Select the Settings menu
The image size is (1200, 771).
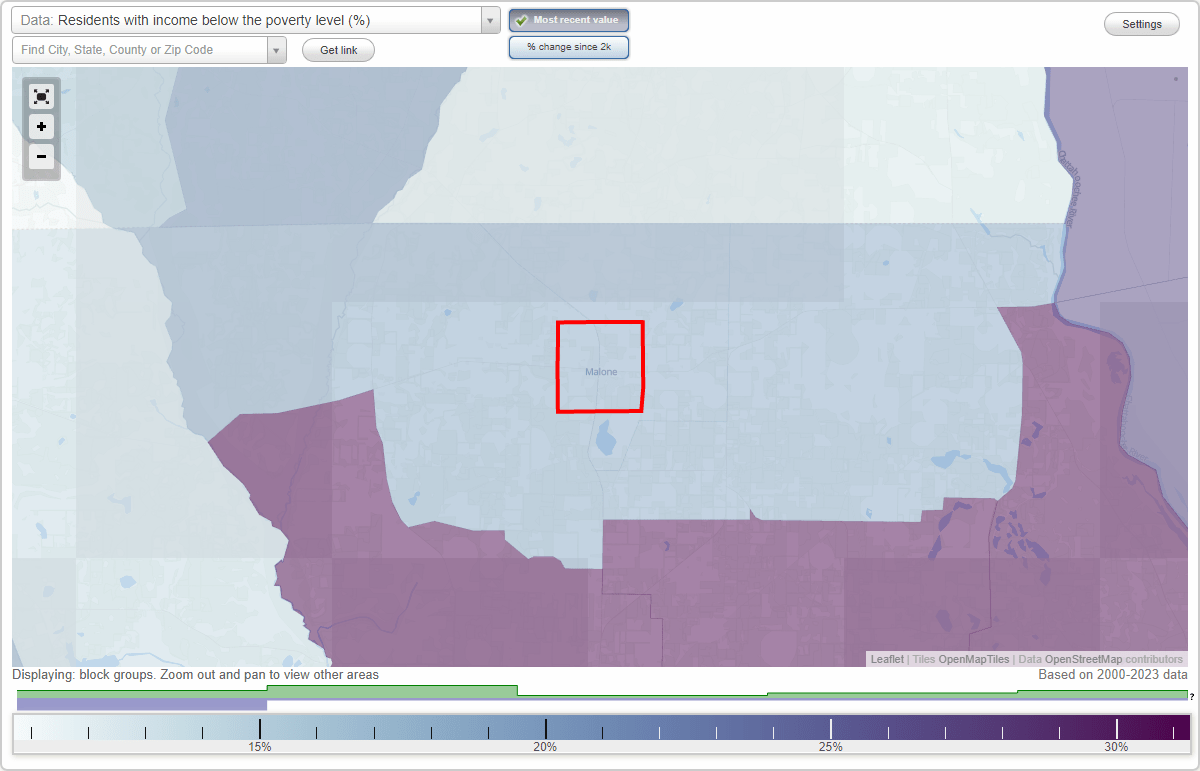pyautogui.click(x=1141, y=23)
